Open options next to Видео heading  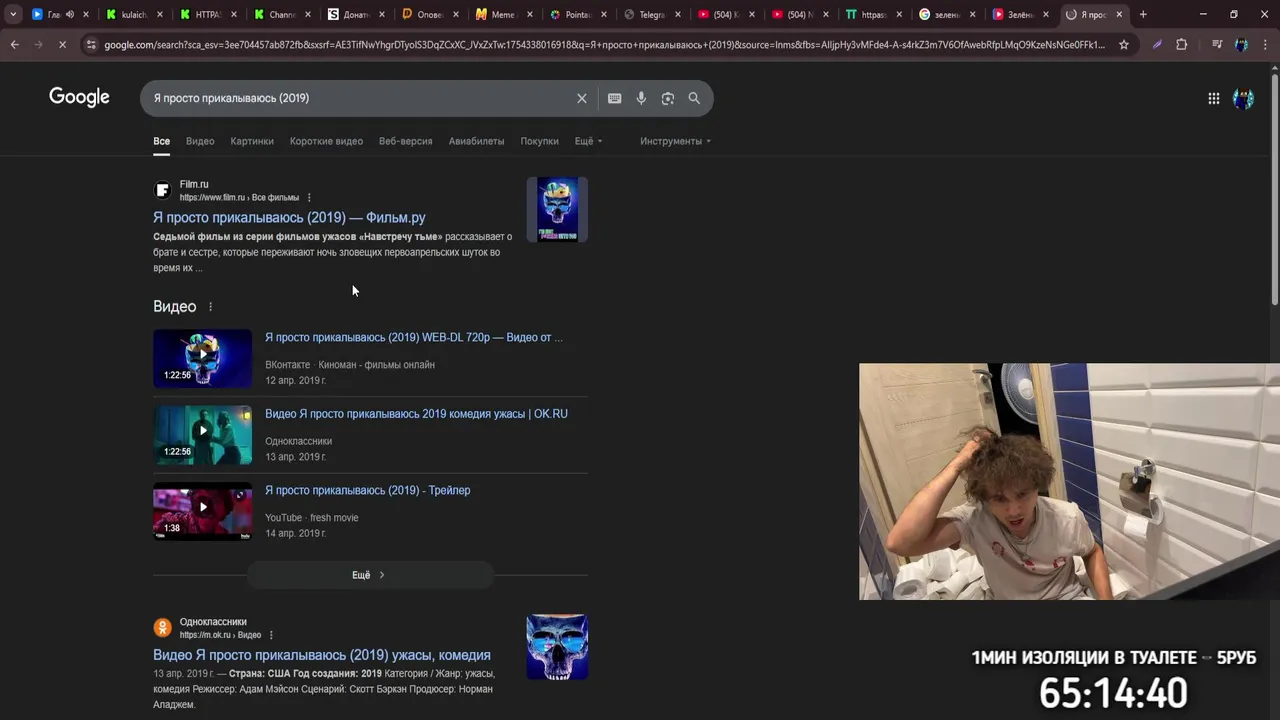pyautogui.click(x=210, y=307)
